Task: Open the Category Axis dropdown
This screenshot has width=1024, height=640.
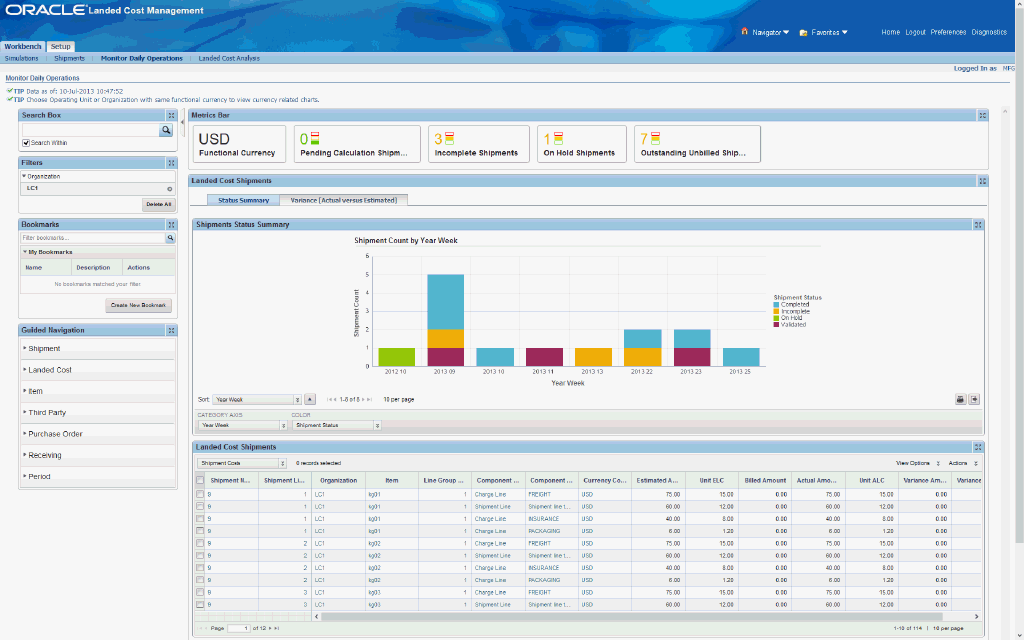Action: 242,425
